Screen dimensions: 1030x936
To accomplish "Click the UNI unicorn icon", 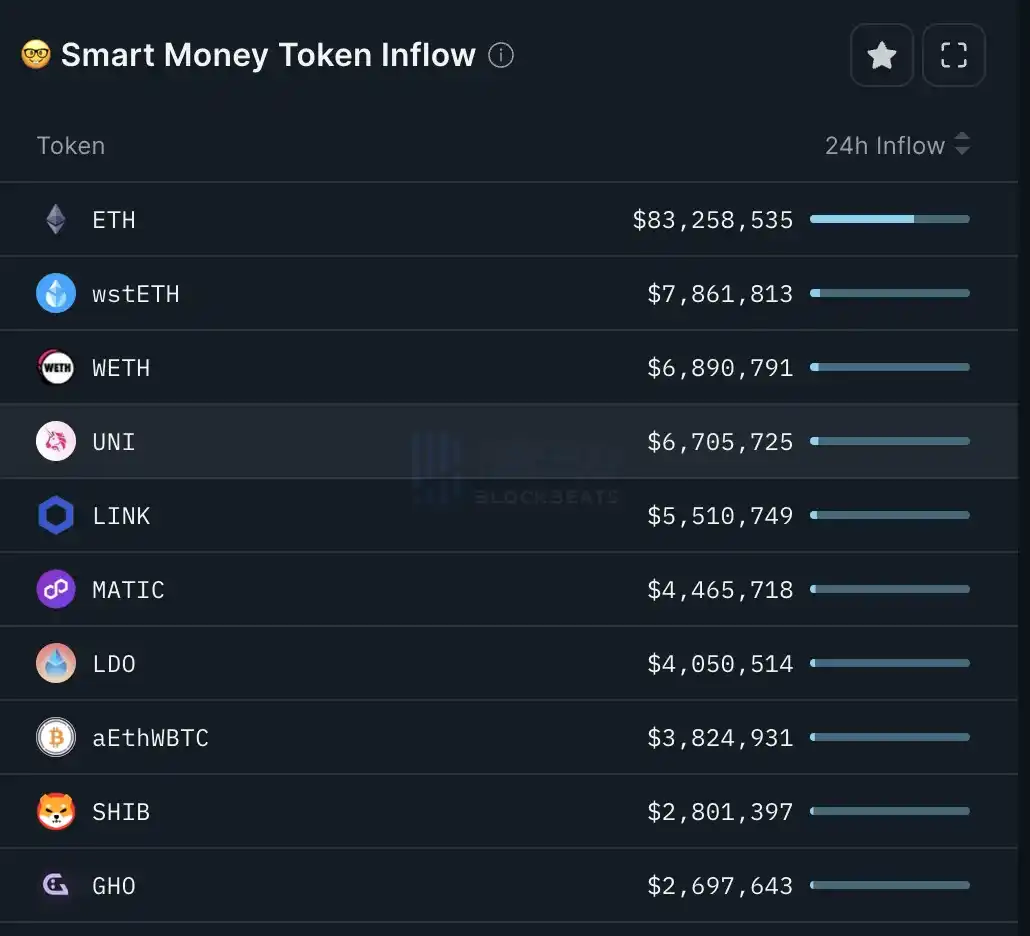I will [x=56, y=442].
